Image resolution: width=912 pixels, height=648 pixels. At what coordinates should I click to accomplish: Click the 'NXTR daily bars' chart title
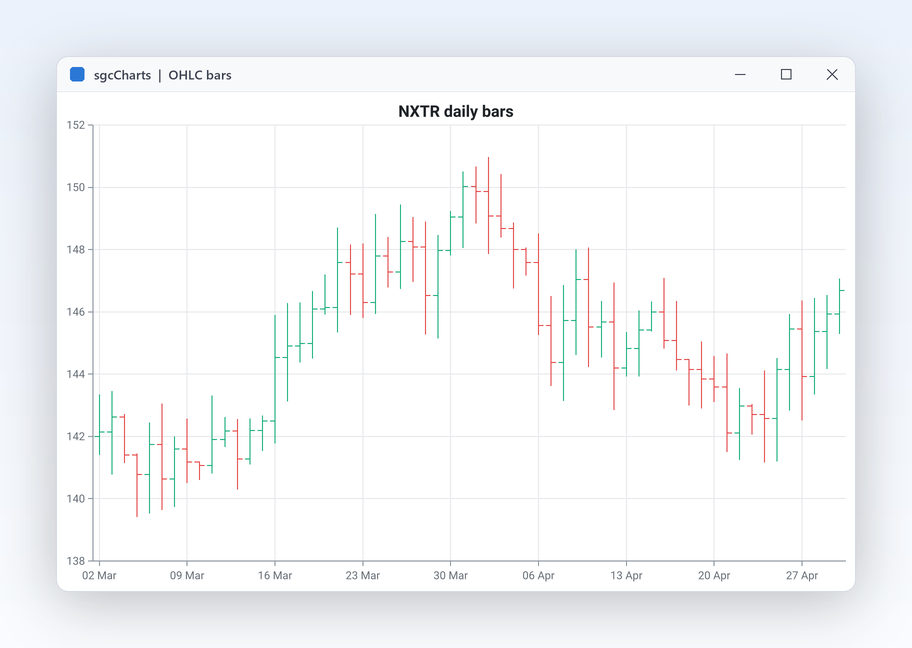click(455, 111)
